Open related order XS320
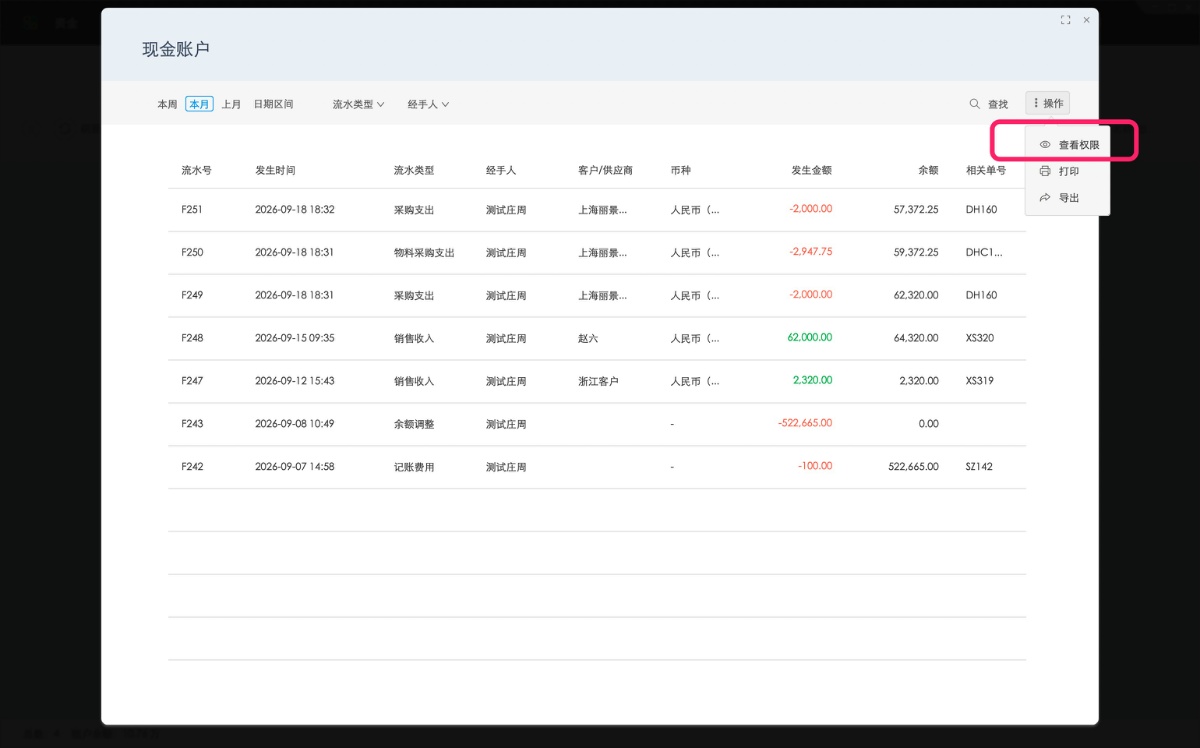The image size is (1200, 748). 980,338
